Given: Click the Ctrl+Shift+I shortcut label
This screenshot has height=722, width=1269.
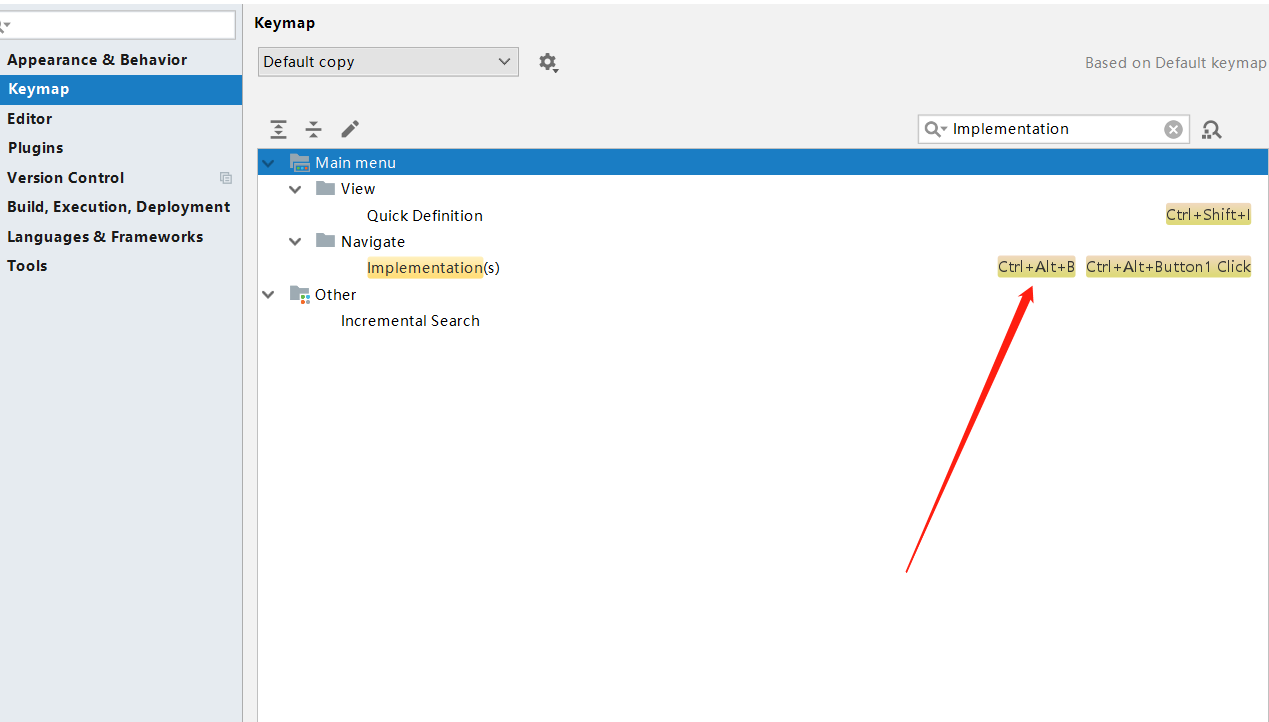Looking at the screenshot, I should (x=1208, y=215).
